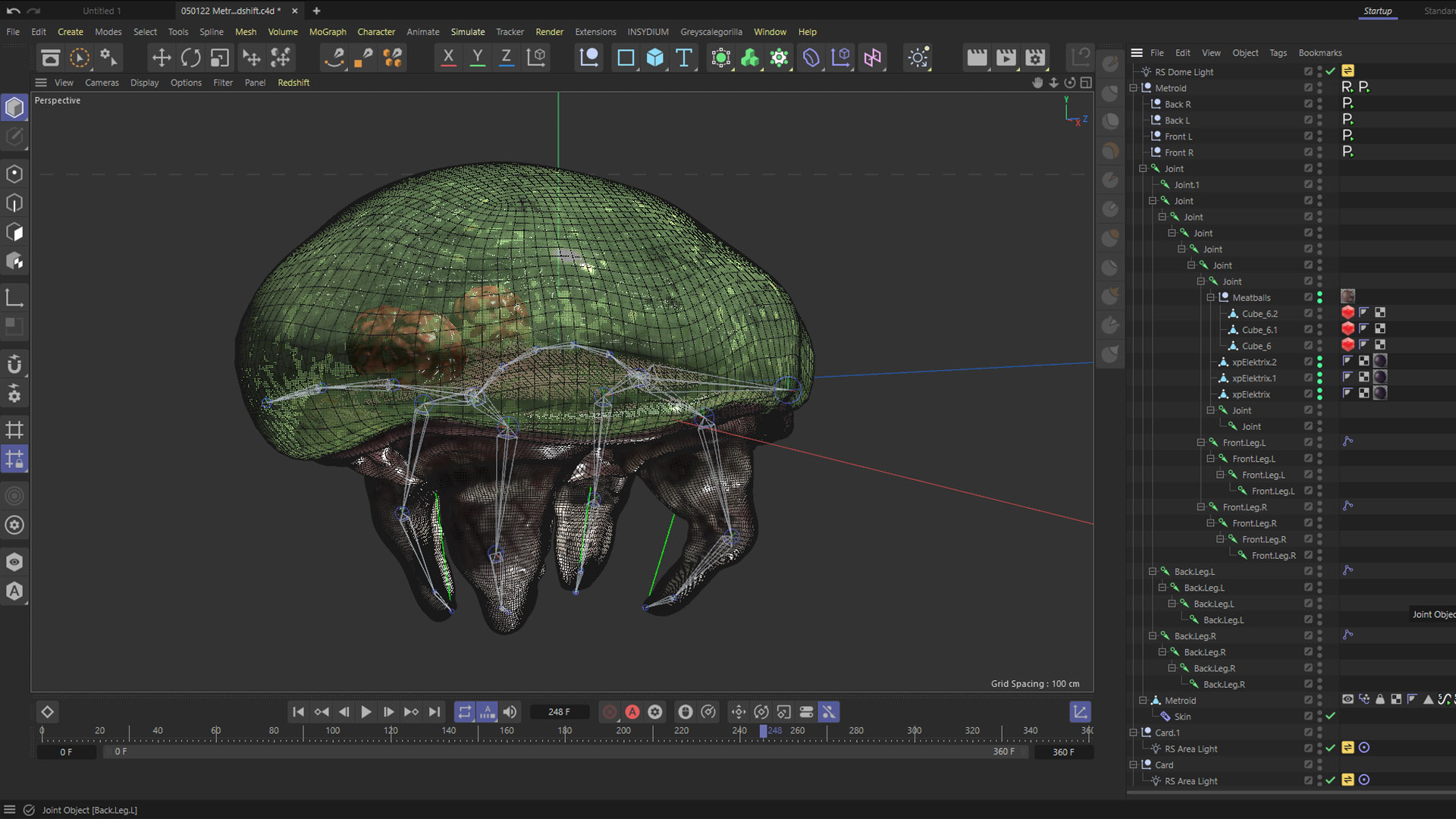
Task: Select the Move tool in top toolbar
Action: pyautogui.click(x=161, y=58)
